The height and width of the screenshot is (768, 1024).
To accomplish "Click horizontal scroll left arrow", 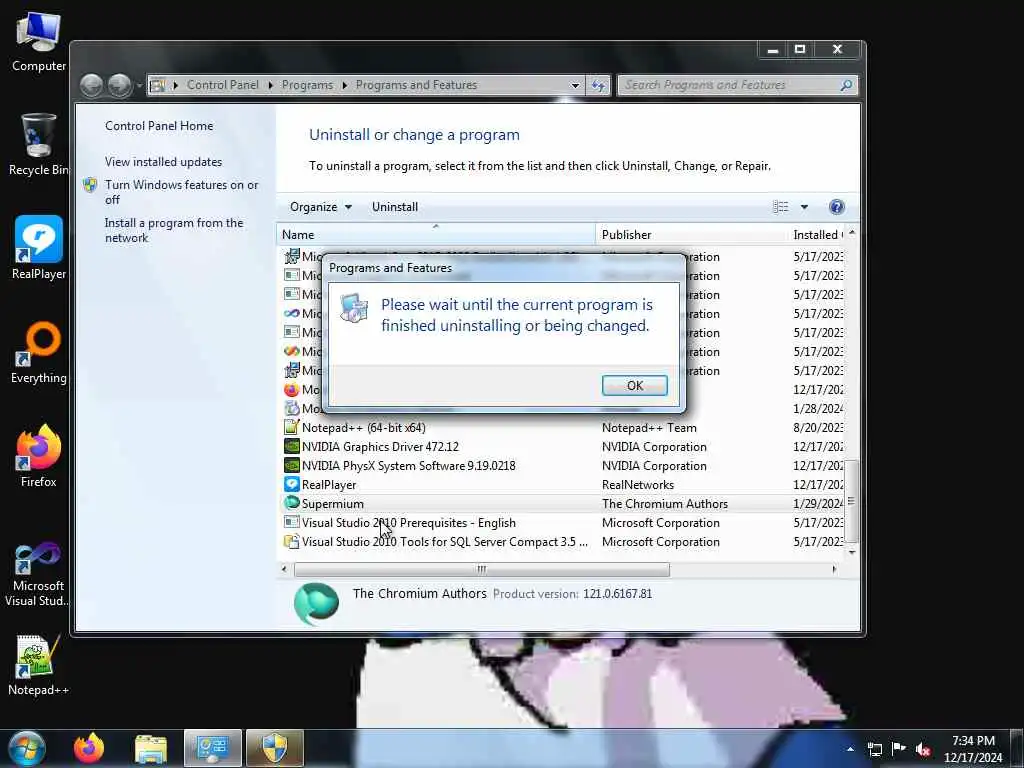I will [283, 569].
